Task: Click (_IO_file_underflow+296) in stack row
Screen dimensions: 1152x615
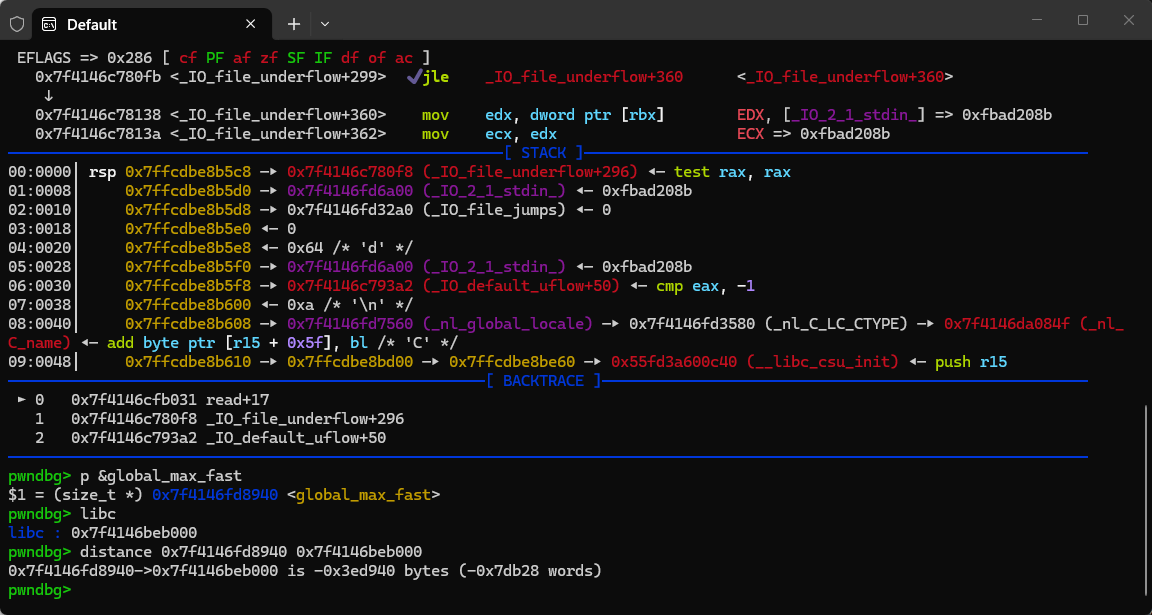Action: pos(531,172)
